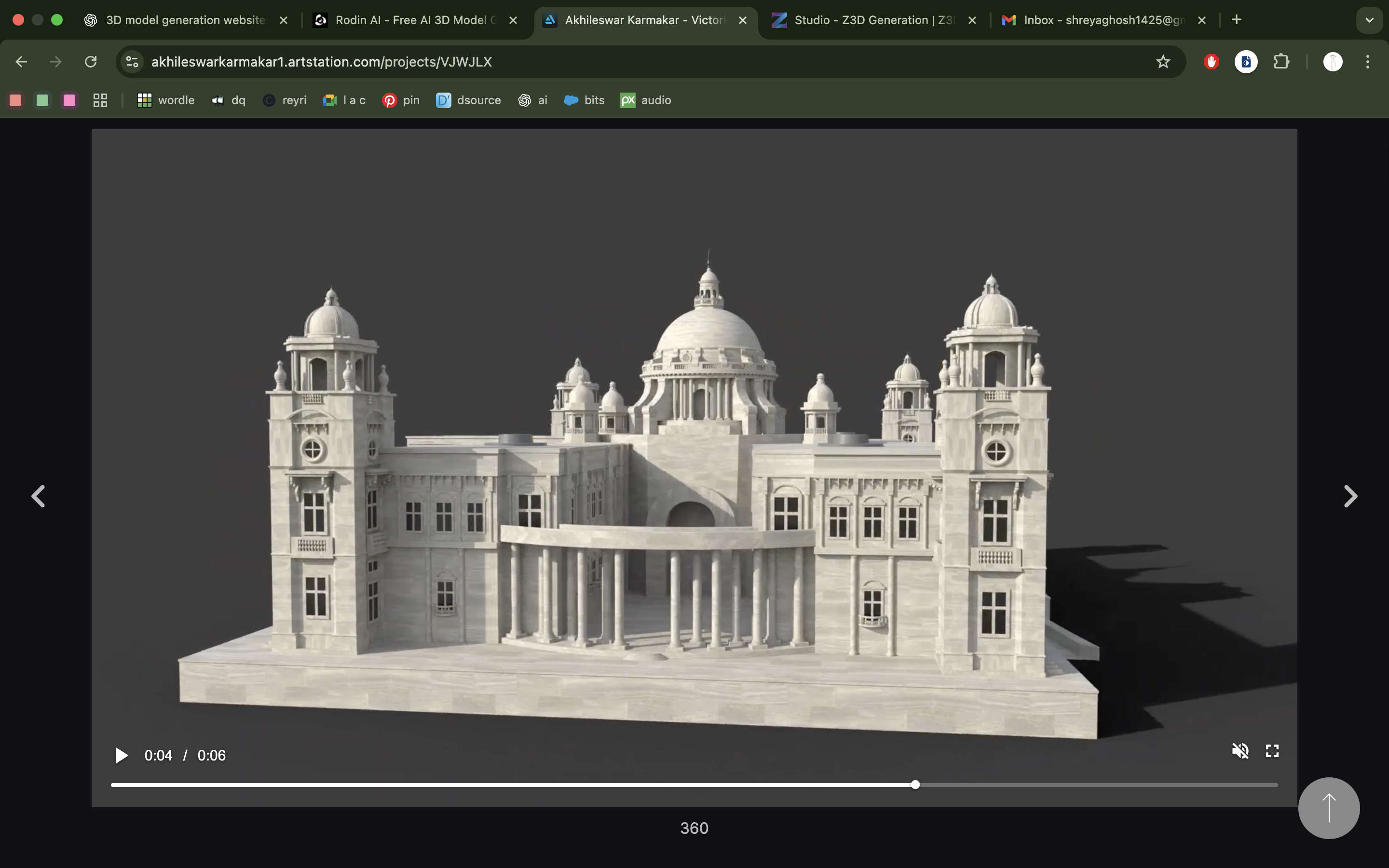
Task: Open the Pinterest pin bookmark
Action: coord(401,100)
